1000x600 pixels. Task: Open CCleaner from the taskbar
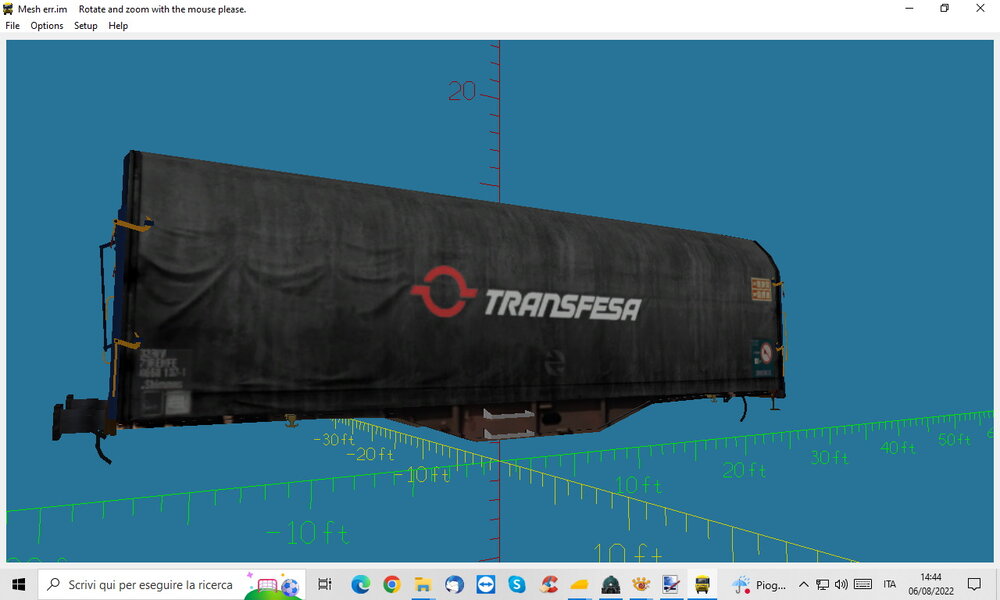point(548,584)
